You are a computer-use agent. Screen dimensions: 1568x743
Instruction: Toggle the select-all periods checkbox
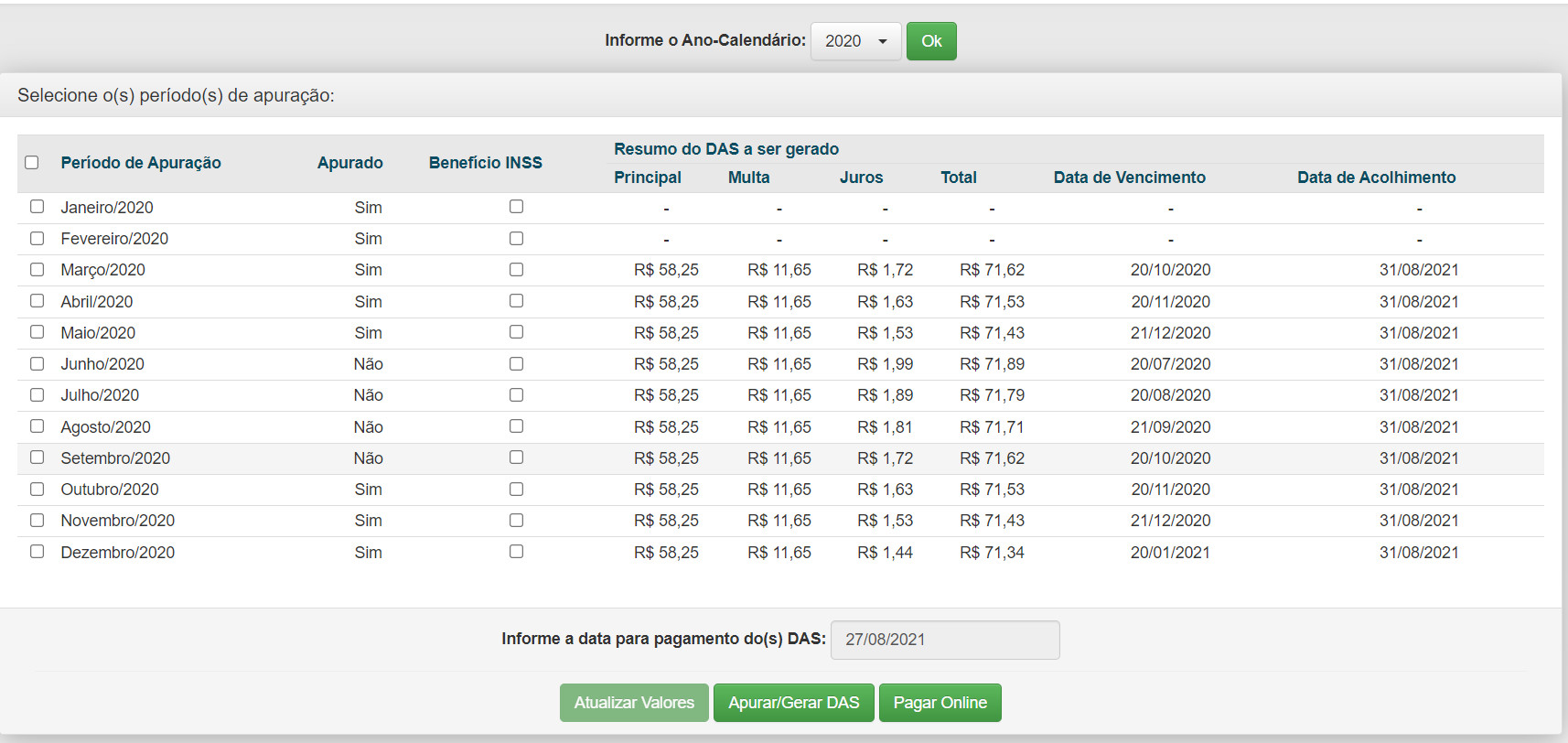[x=32, y=163]
